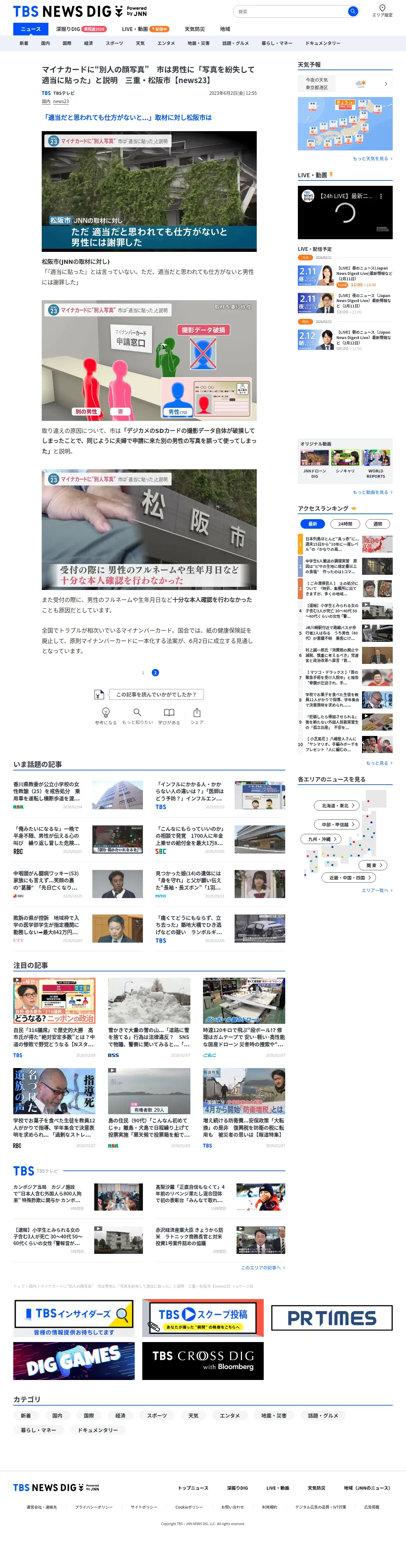Select the 最新 ranking filter
406x1568 pixels.
312,524
